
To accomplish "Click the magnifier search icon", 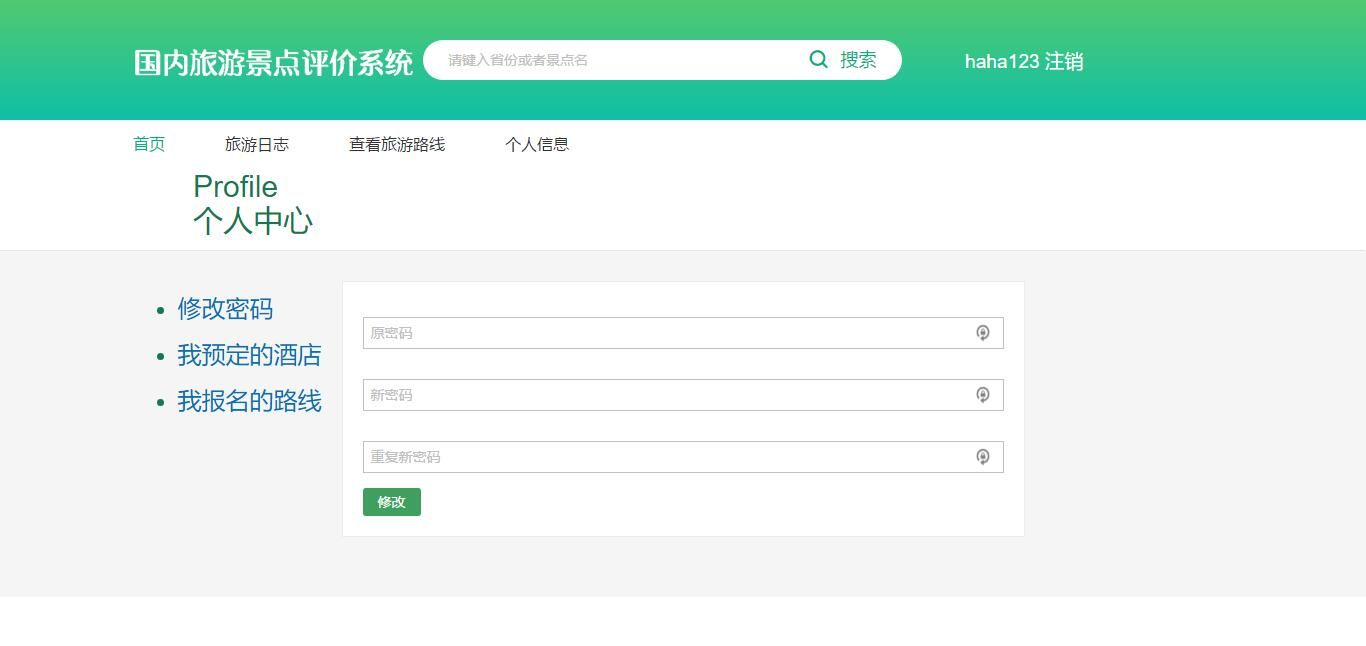I will (818, 60).
